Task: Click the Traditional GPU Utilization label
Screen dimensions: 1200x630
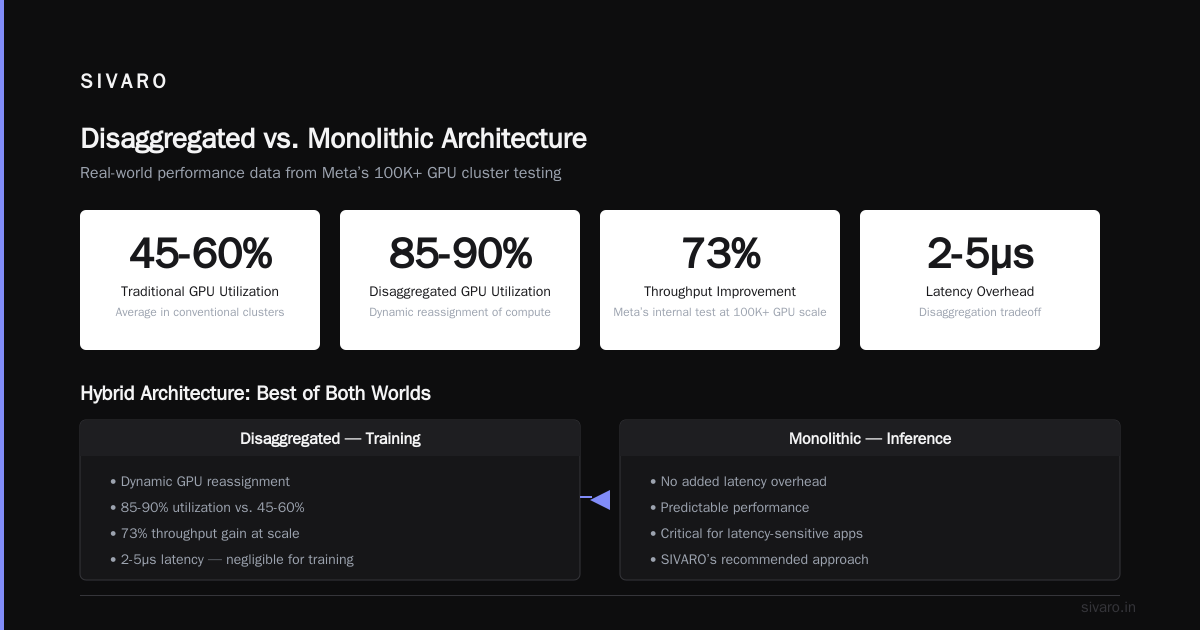Action: click(200, 292)
